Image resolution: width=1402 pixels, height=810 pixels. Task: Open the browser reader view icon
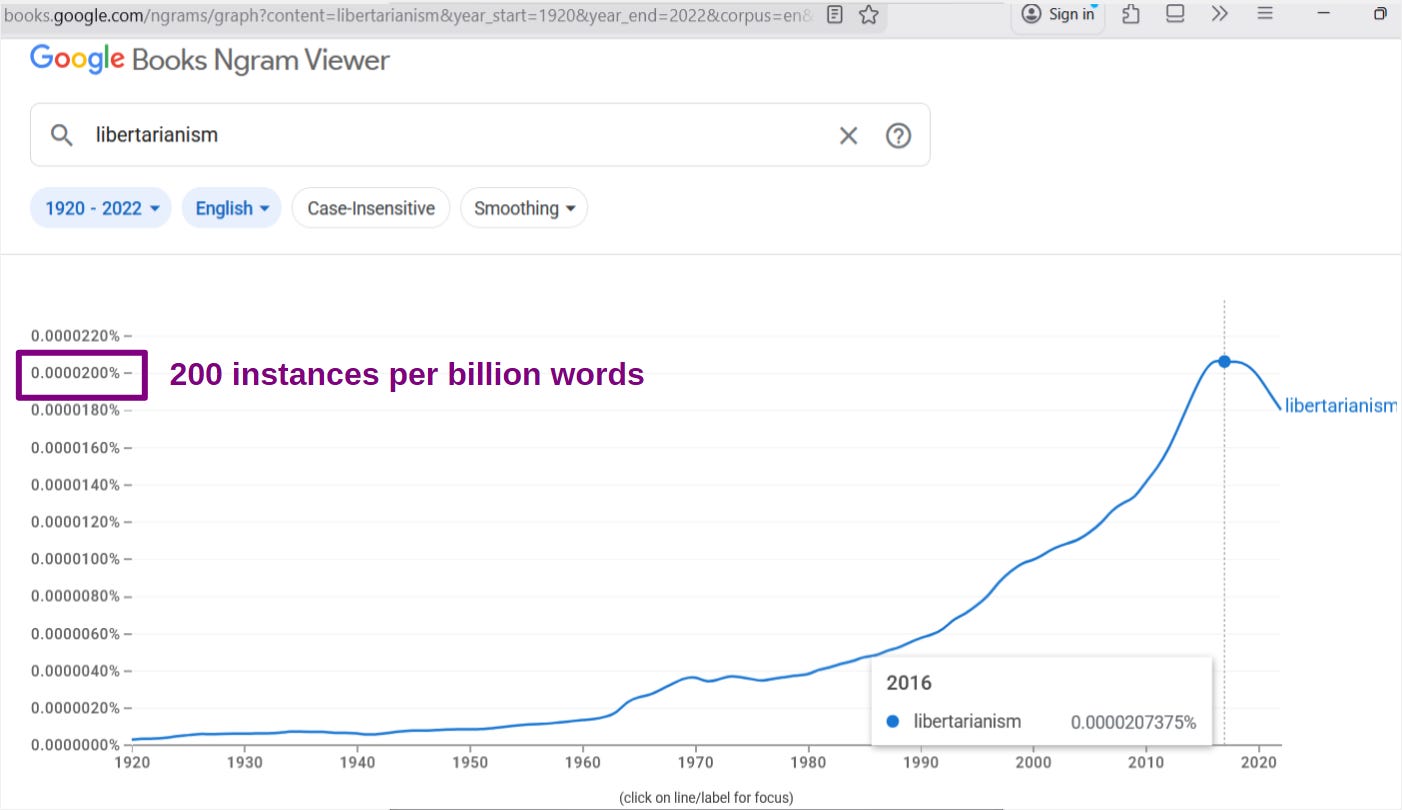pos(835,15)
